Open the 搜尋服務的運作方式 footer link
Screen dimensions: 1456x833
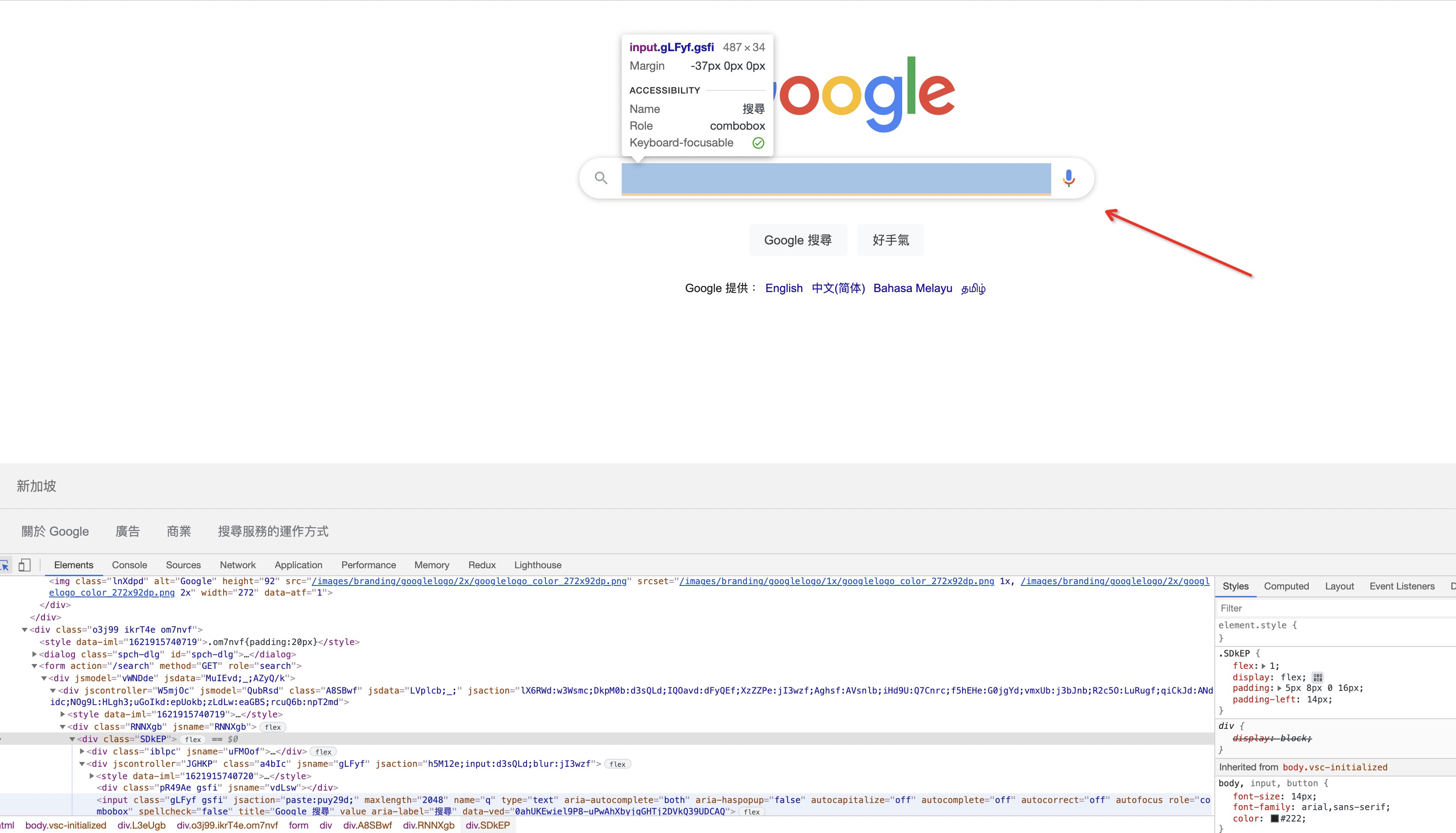[273, 532]
